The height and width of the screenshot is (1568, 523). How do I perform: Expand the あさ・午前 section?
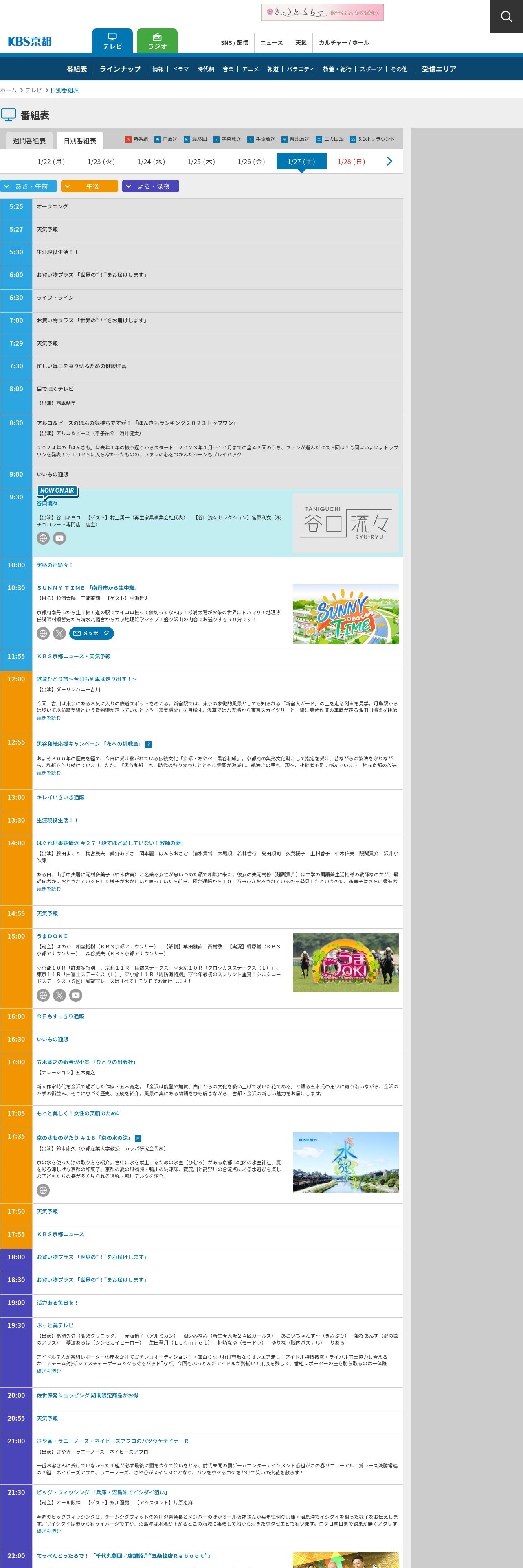click(29, 186)
